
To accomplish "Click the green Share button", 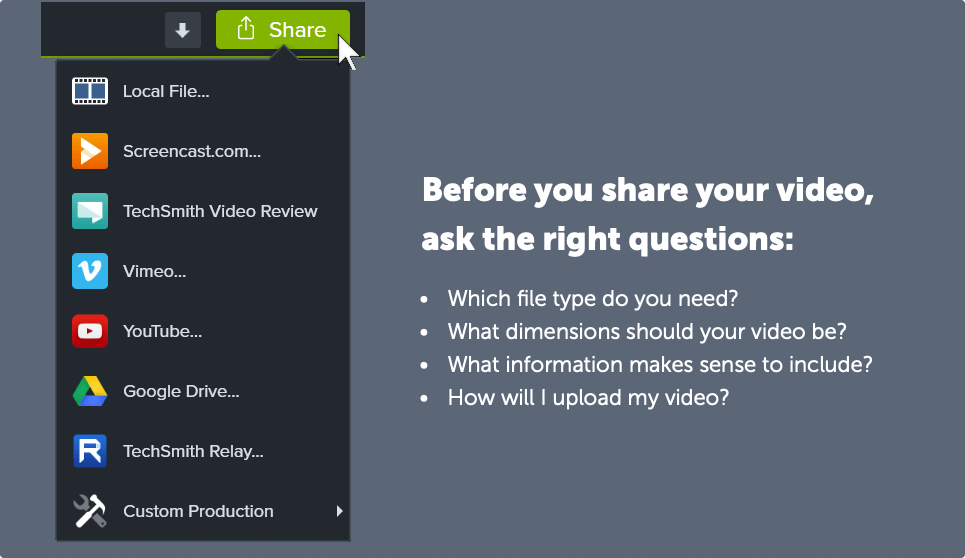I will pos(282,30).
